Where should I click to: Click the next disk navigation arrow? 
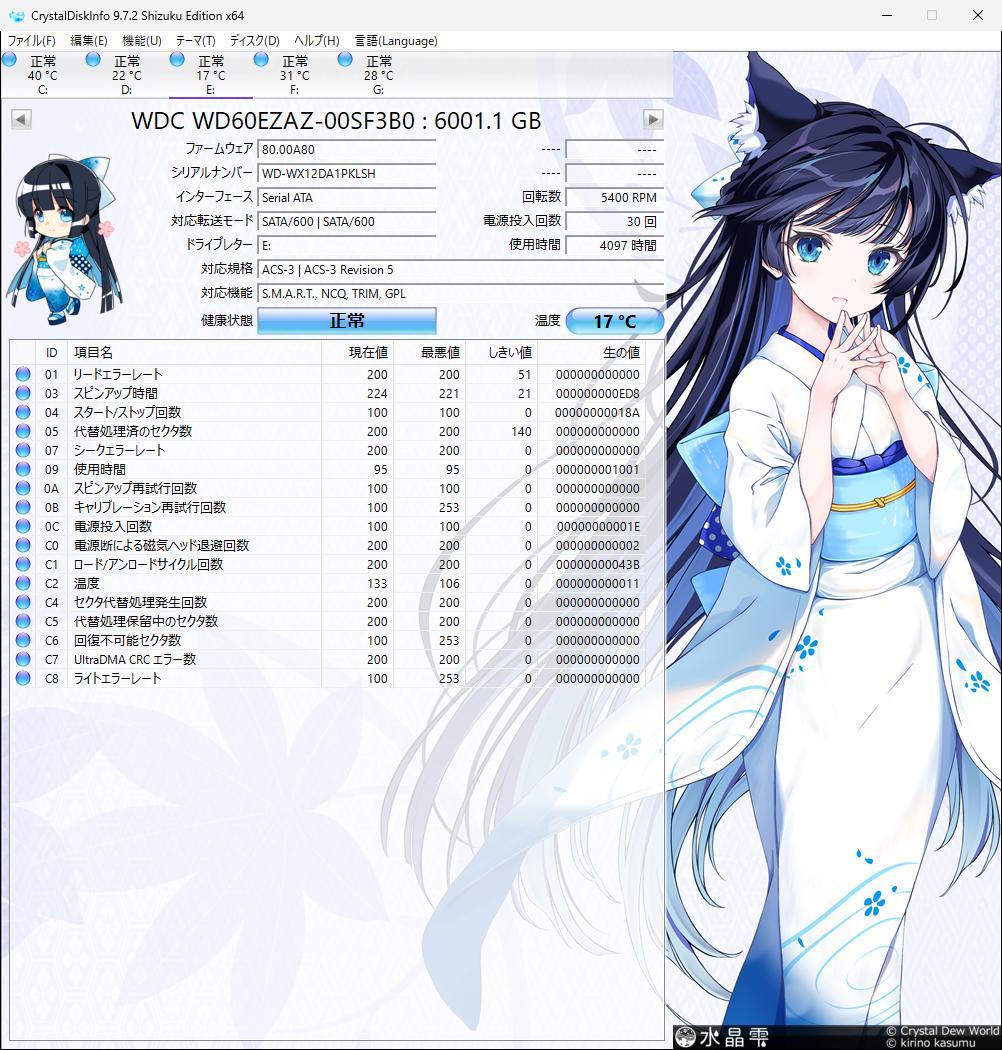pos(652,119)
